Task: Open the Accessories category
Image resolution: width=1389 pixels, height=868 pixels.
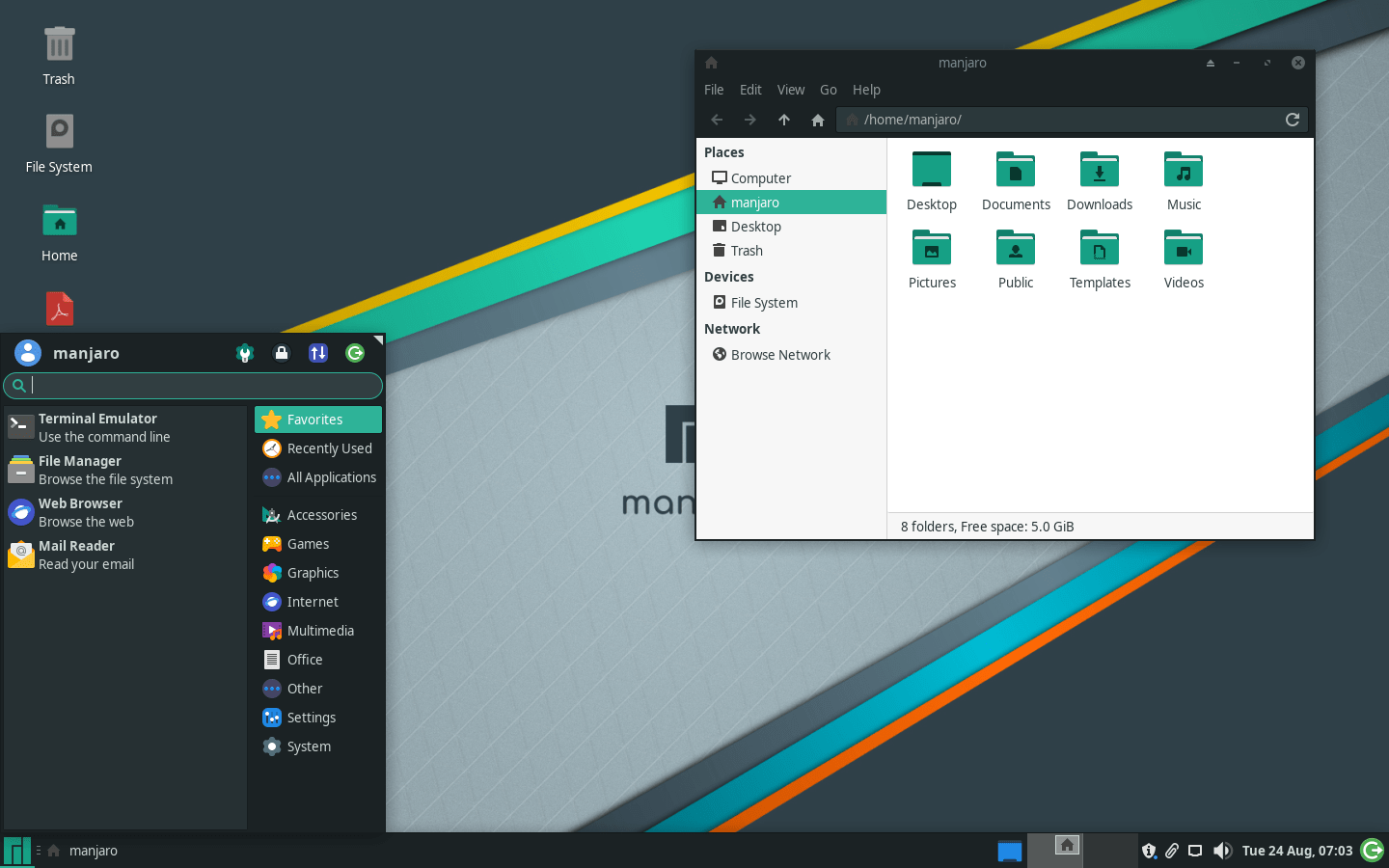Action: point(318,515)
